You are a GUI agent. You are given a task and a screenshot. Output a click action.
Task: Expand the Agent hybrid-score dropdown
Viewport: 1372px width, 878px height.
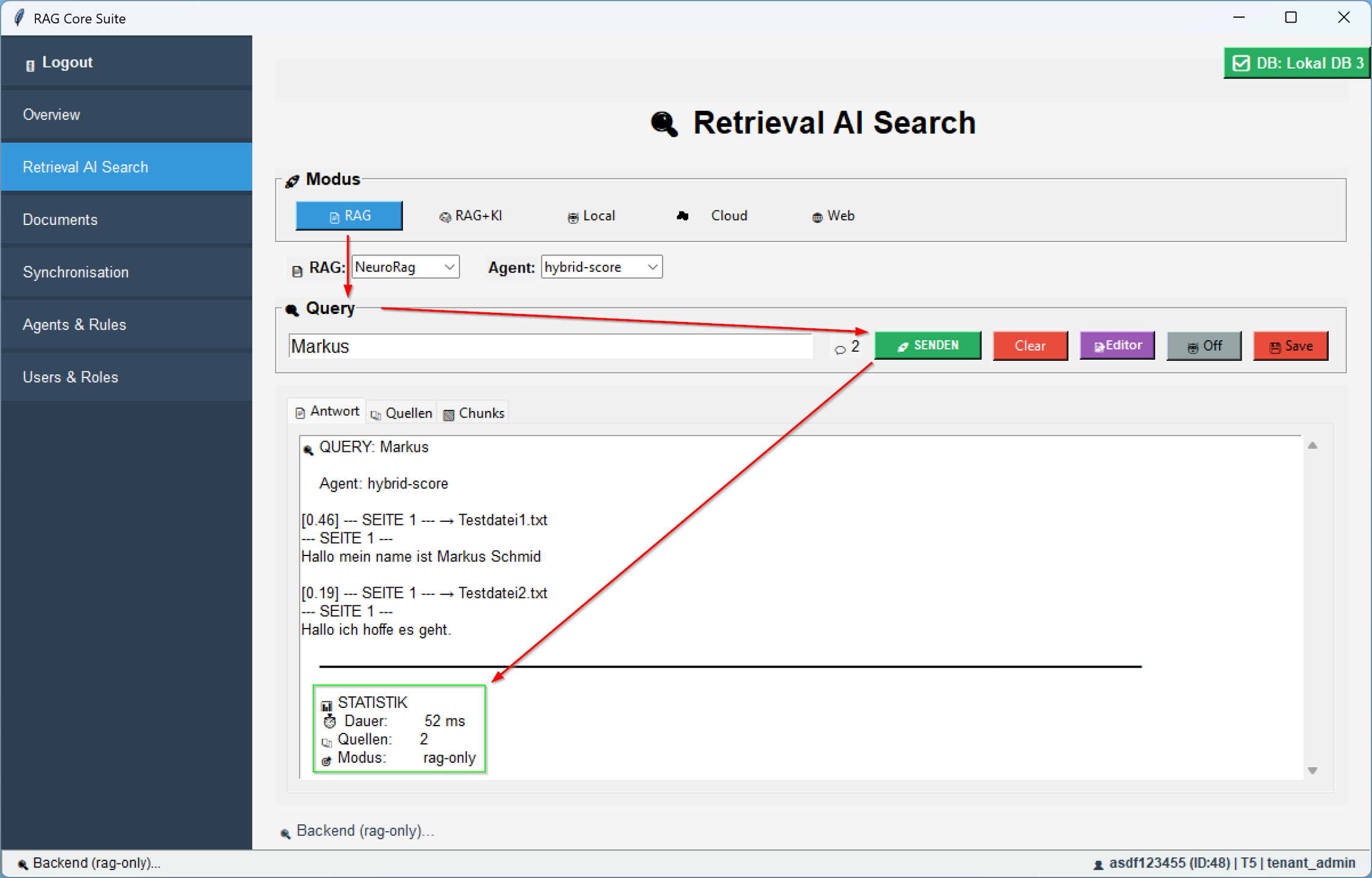(x=601, y=267)
